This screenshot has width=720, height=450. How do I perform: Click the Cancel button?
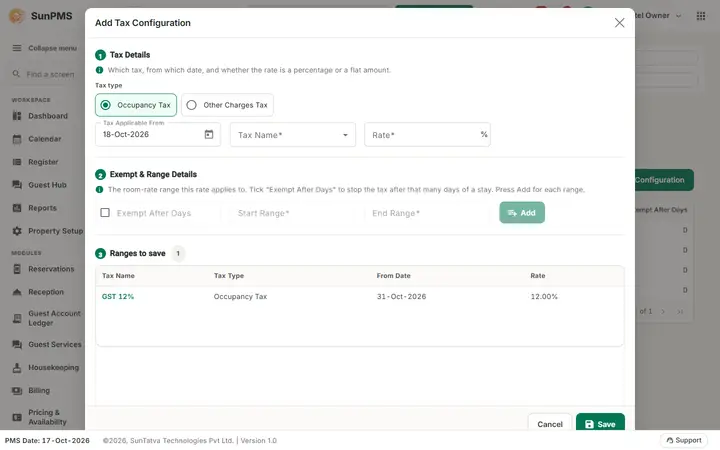(550, 423)
